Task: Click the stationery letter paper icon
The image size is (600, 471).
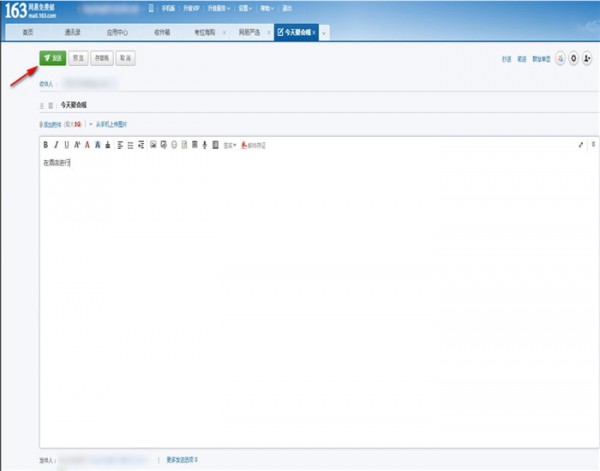Action: click(x=184, y=145)
